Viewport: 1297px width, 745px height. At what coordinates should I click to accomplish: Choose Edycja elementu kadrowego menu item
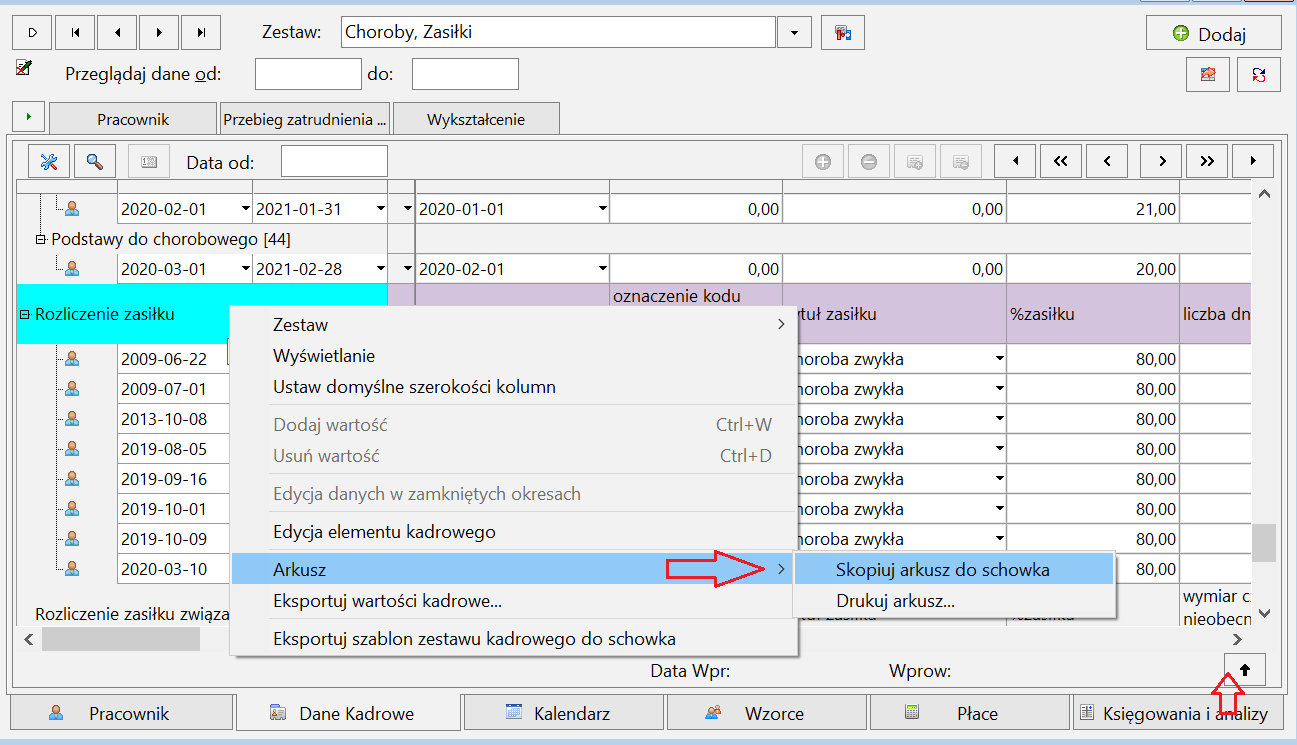(514, 532)
